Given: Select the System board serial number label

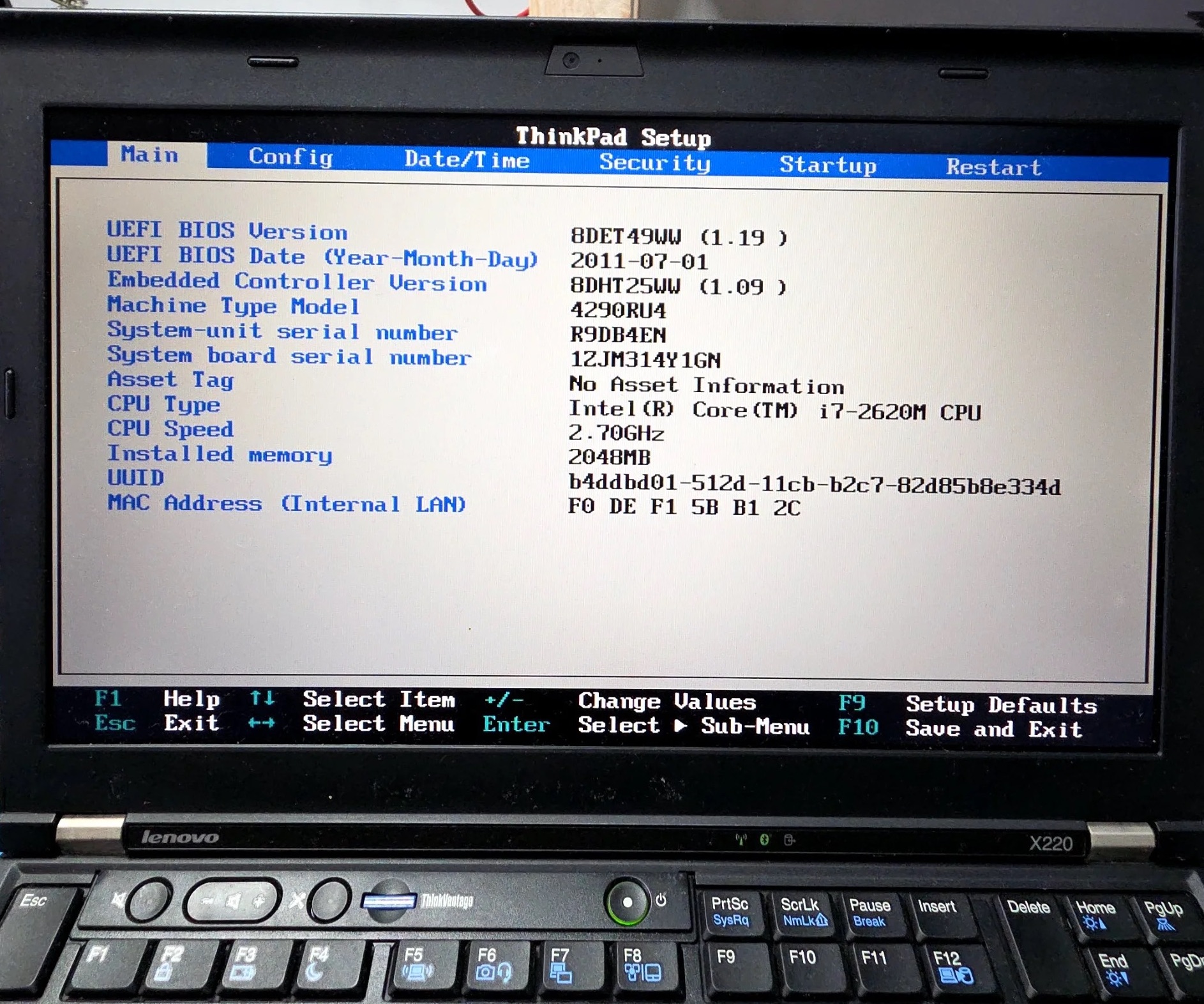Looking at the screenshot, I should pos(289,356).
